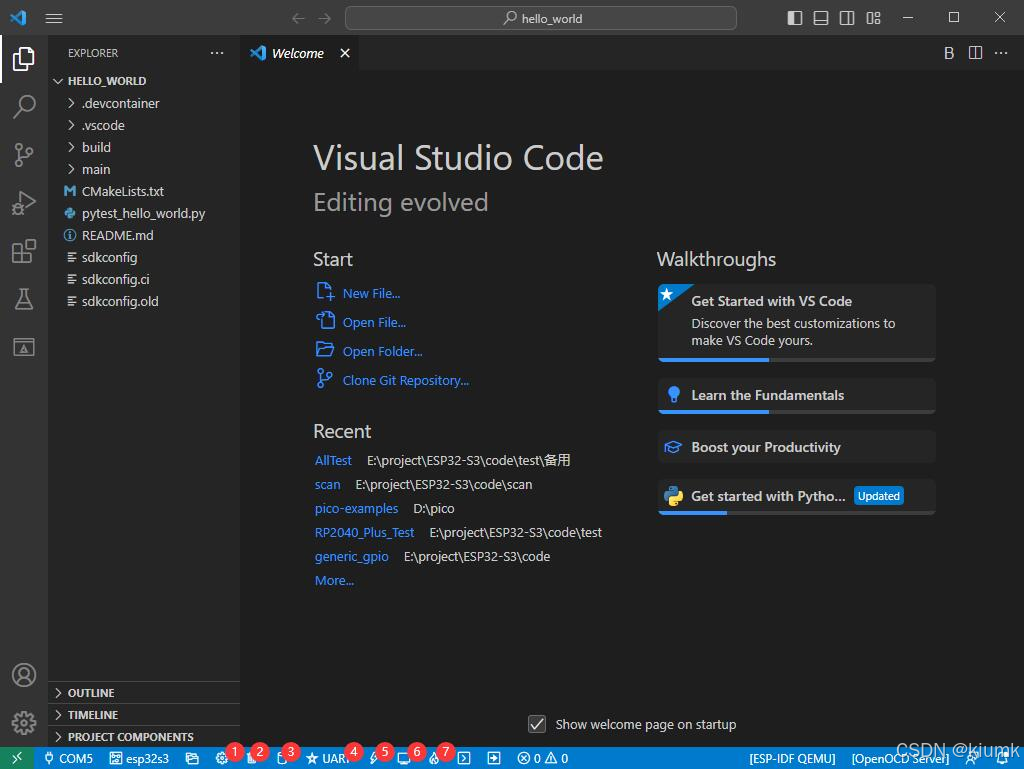The image size is (1024, 769).
Task: Click the New File link
Action: (x=372, y=294)
